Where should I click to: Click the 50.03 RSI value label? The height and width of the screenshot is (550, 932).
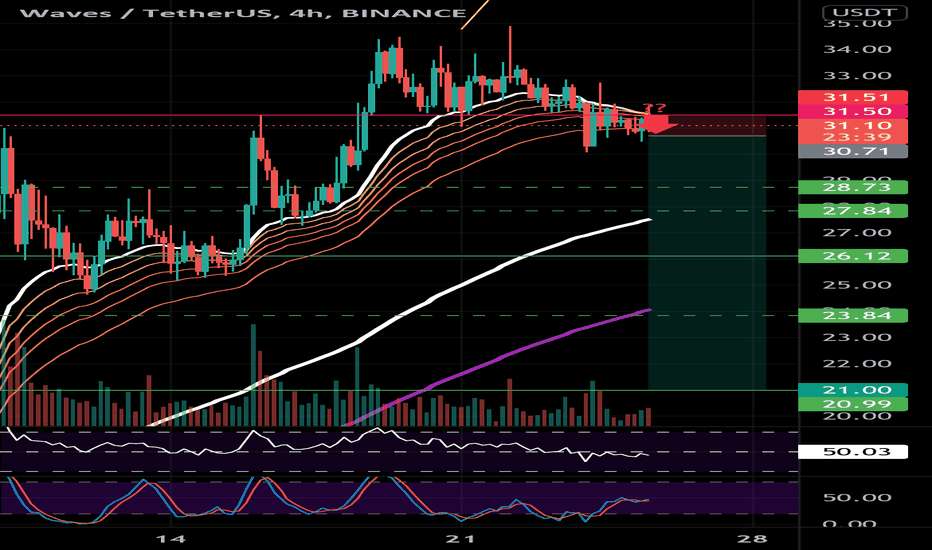853,452
